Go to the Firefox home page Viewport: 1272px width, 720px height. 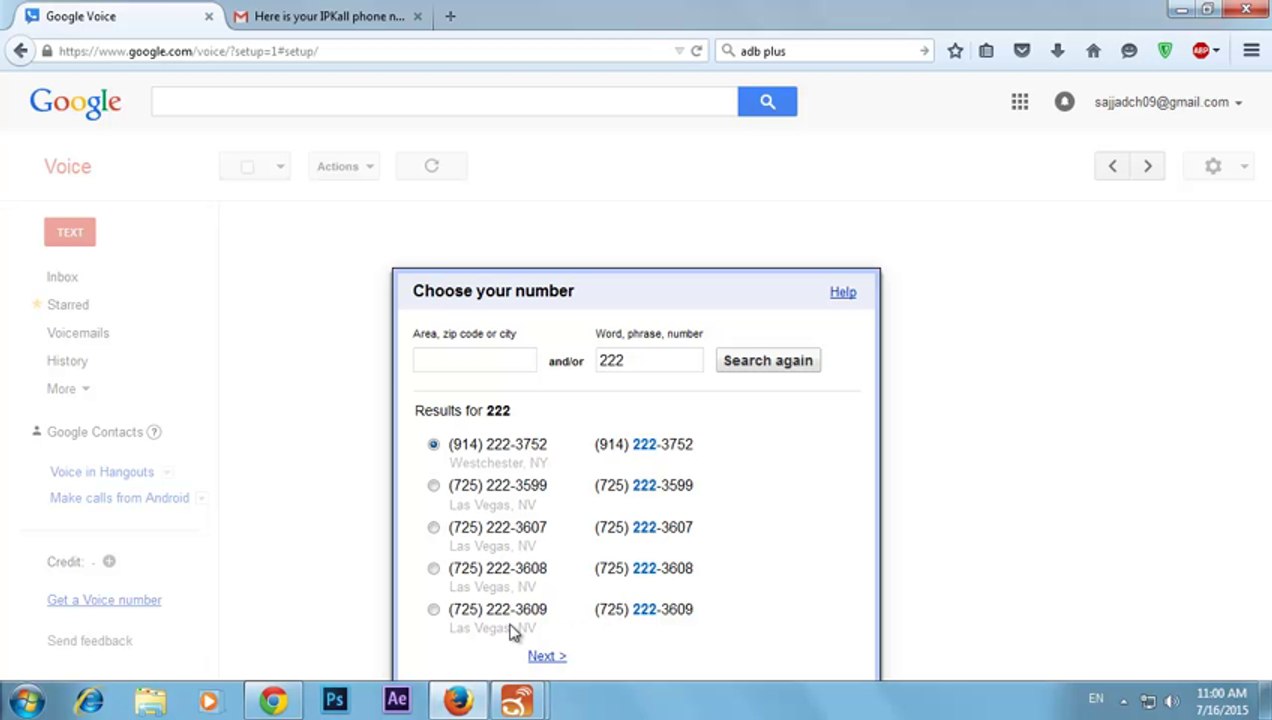[1093, 51]
